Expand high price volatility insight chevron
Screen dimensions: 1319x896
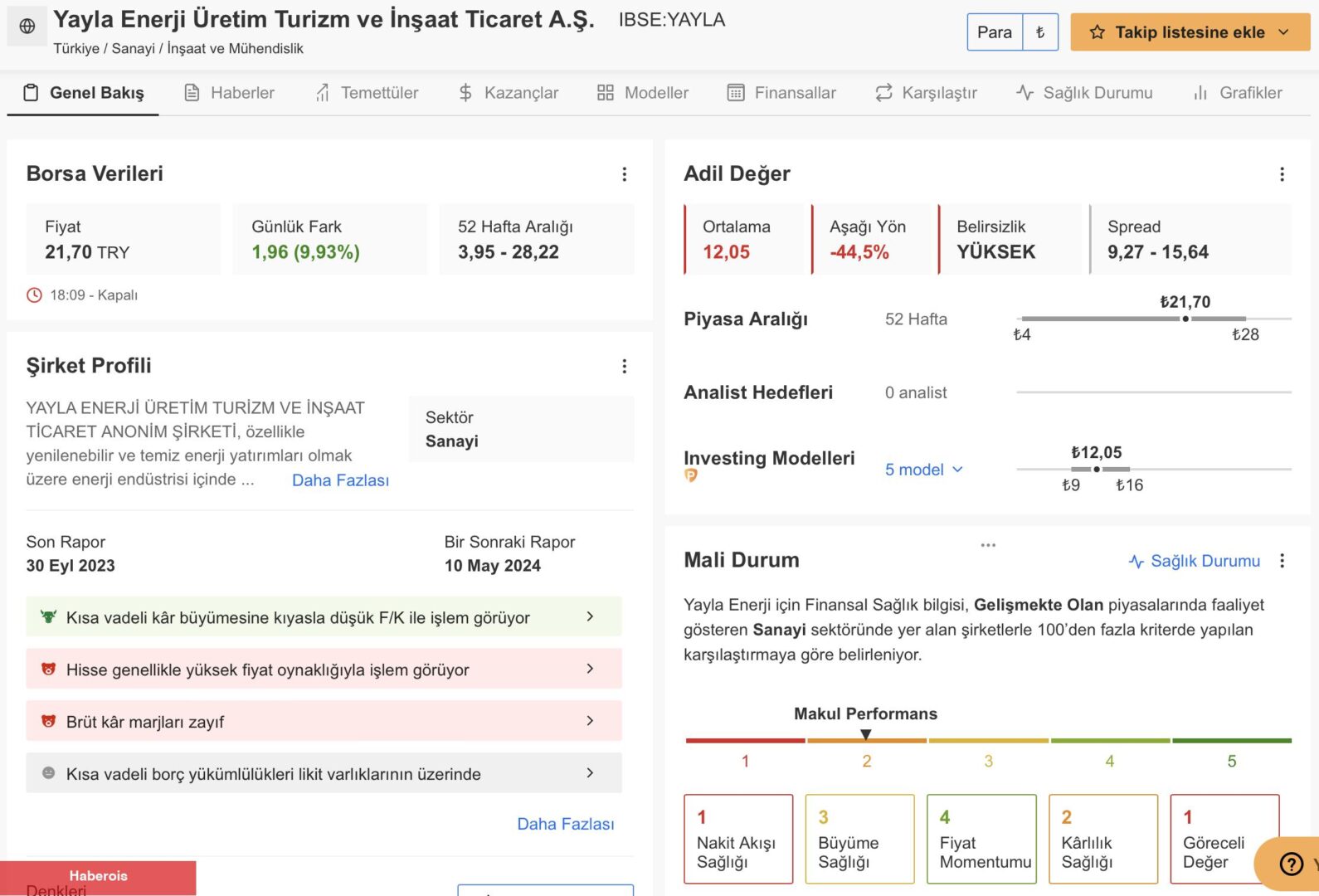pos(590,669)
